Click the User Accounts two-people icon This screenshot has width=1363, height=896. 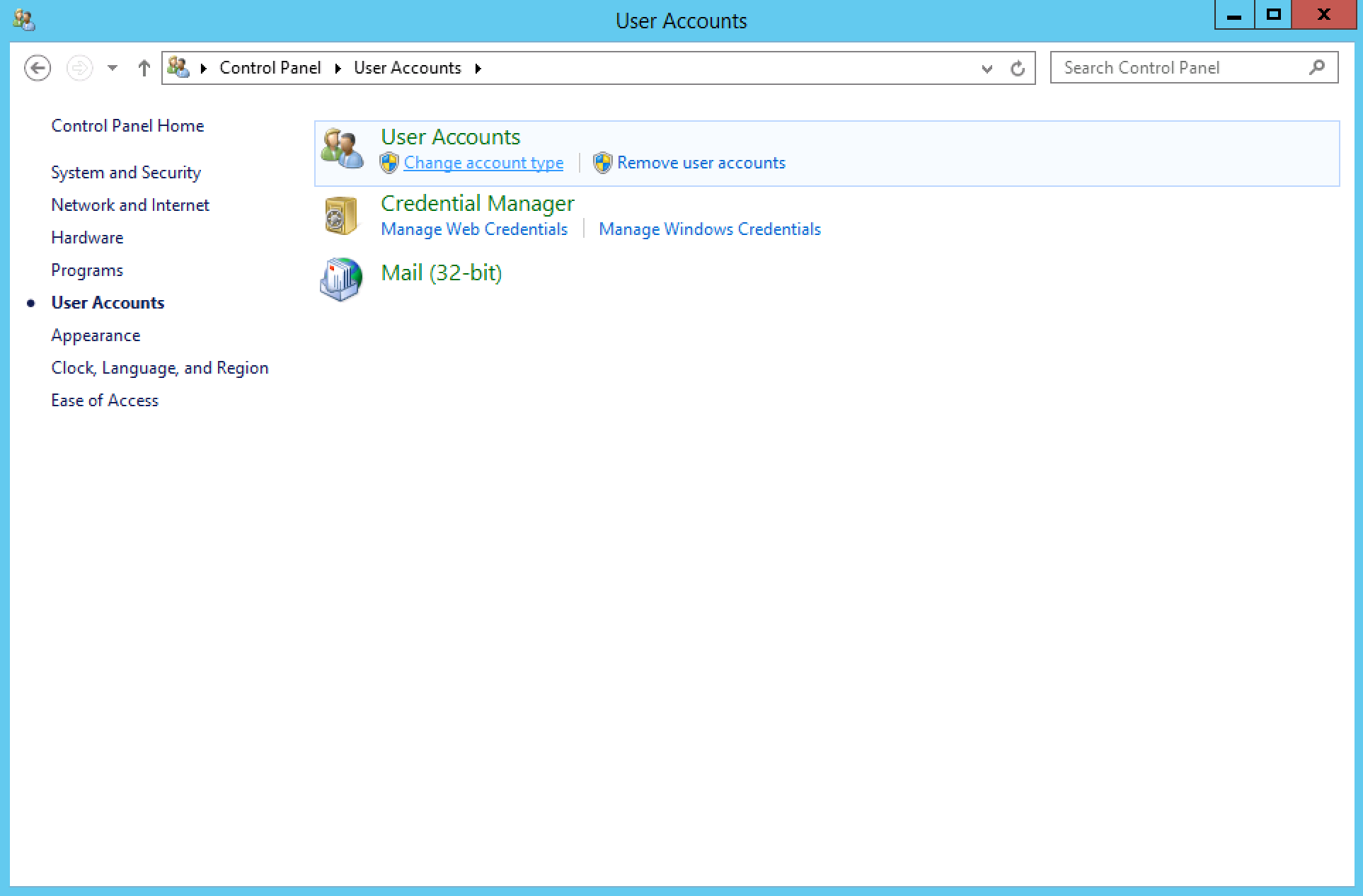pyautogui.click(x=342, y=147)
